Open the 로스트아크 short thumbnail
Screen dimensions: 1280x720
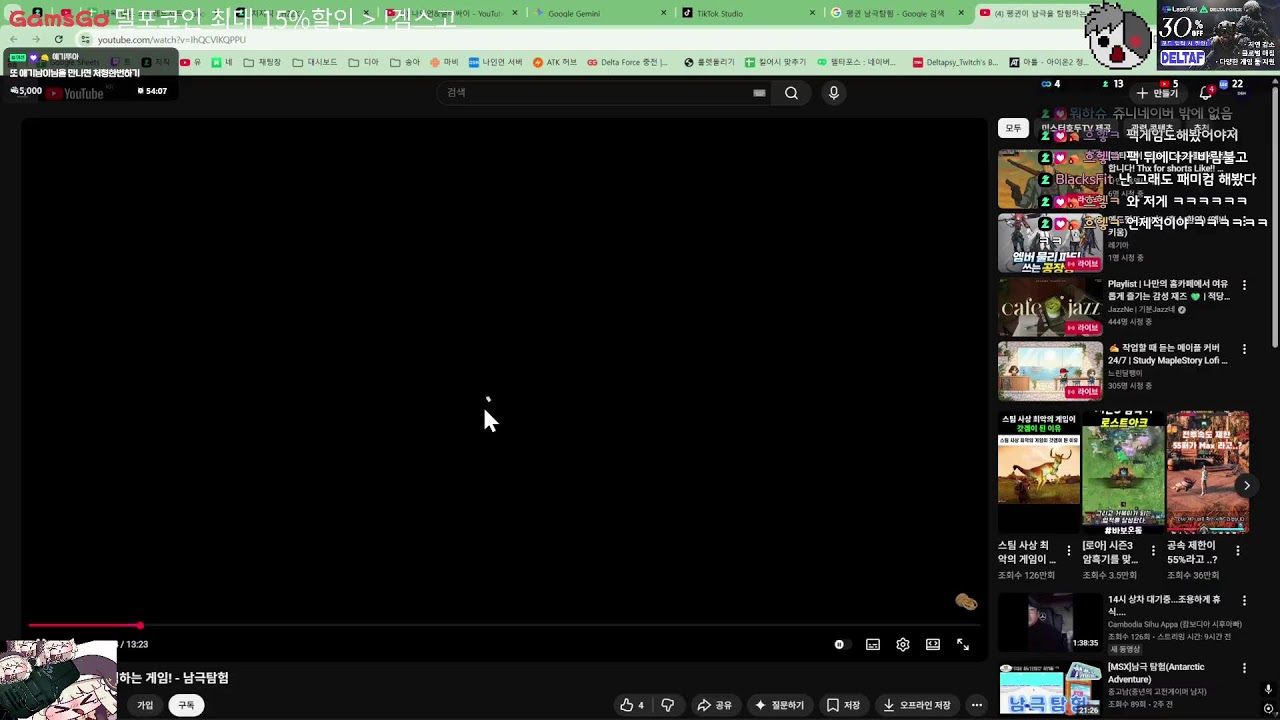(x=1124, y=472)
